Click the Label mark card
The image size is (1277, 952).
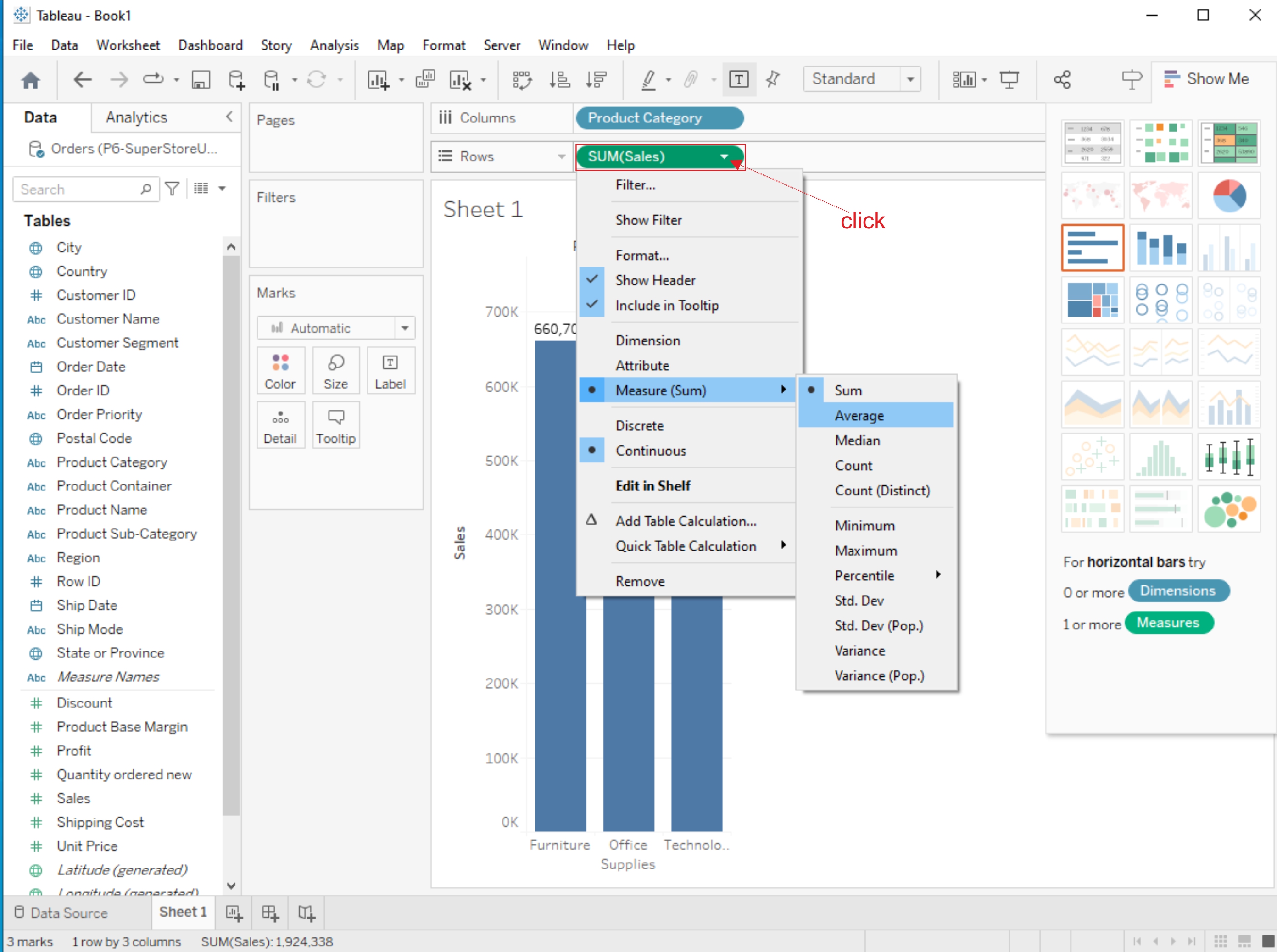tap(390, 371)
